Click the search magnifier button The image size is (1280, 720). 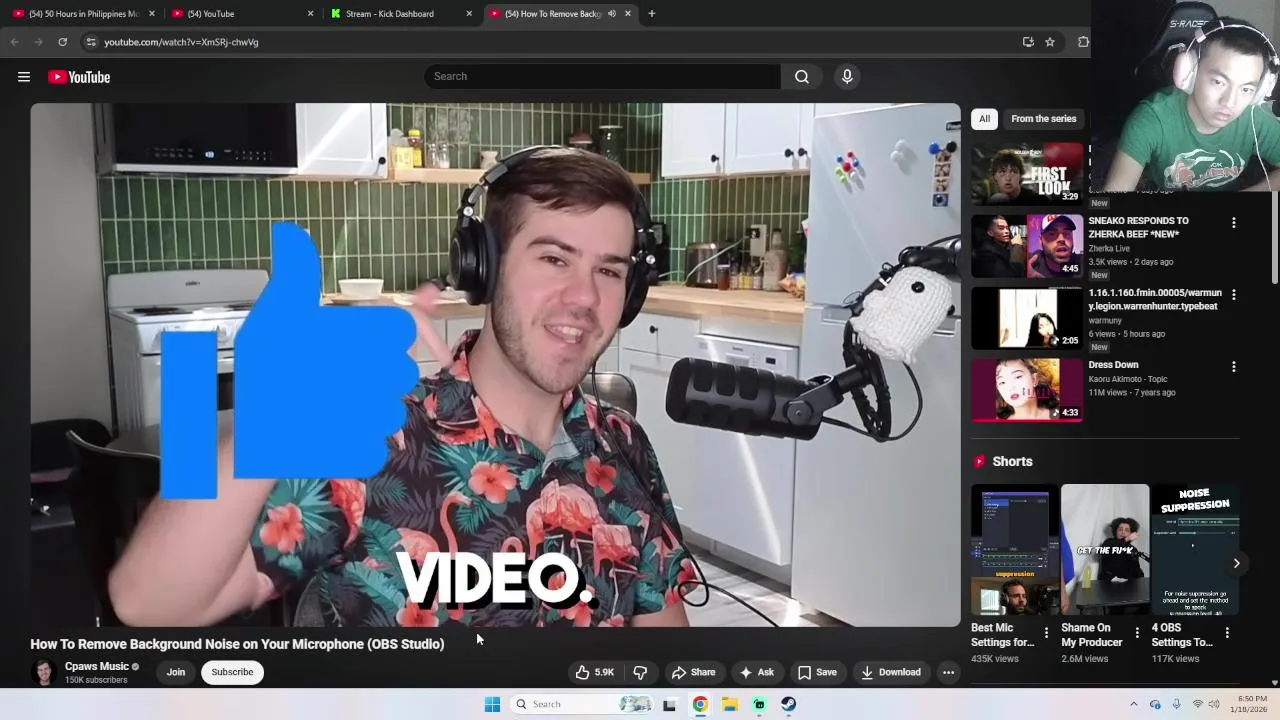802,76
